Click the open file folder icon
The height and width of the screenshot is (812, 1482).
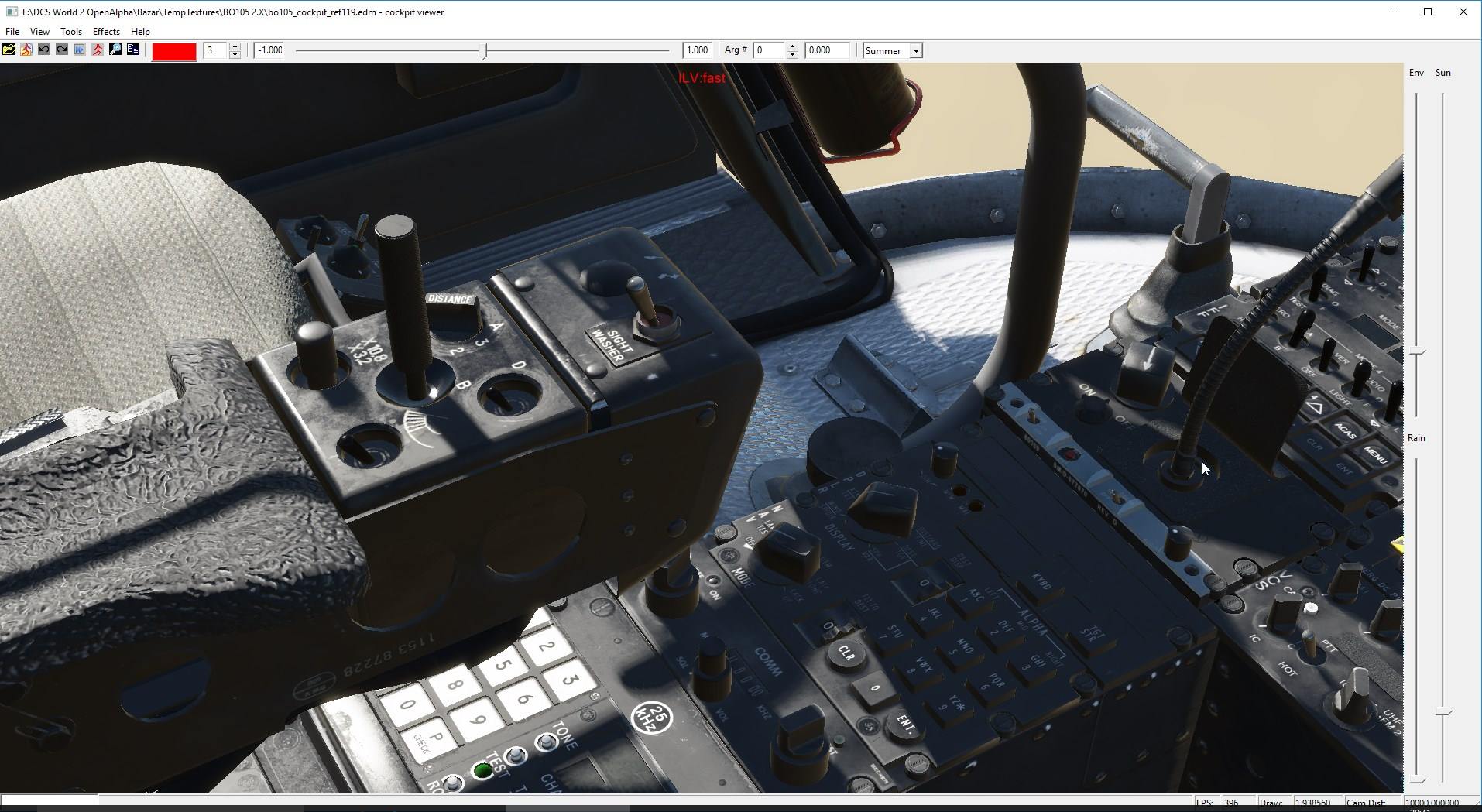9,50
